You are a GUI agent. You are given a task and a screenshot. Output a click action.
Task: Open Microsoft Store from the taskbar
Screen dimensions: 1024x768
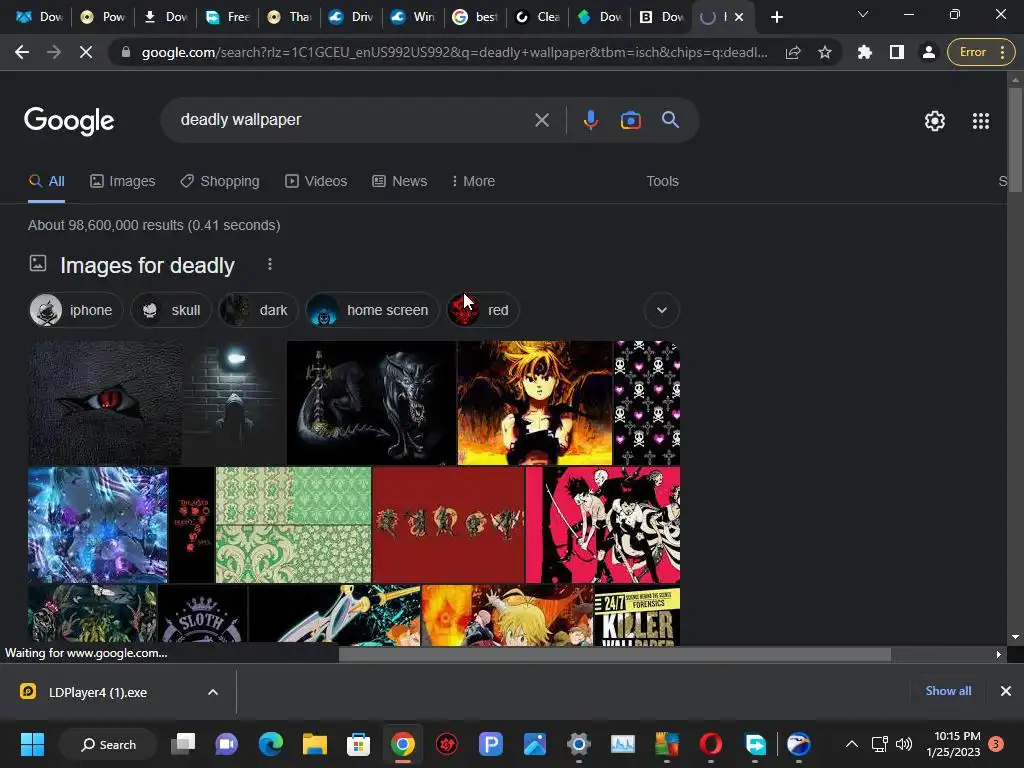coord(358,744)
